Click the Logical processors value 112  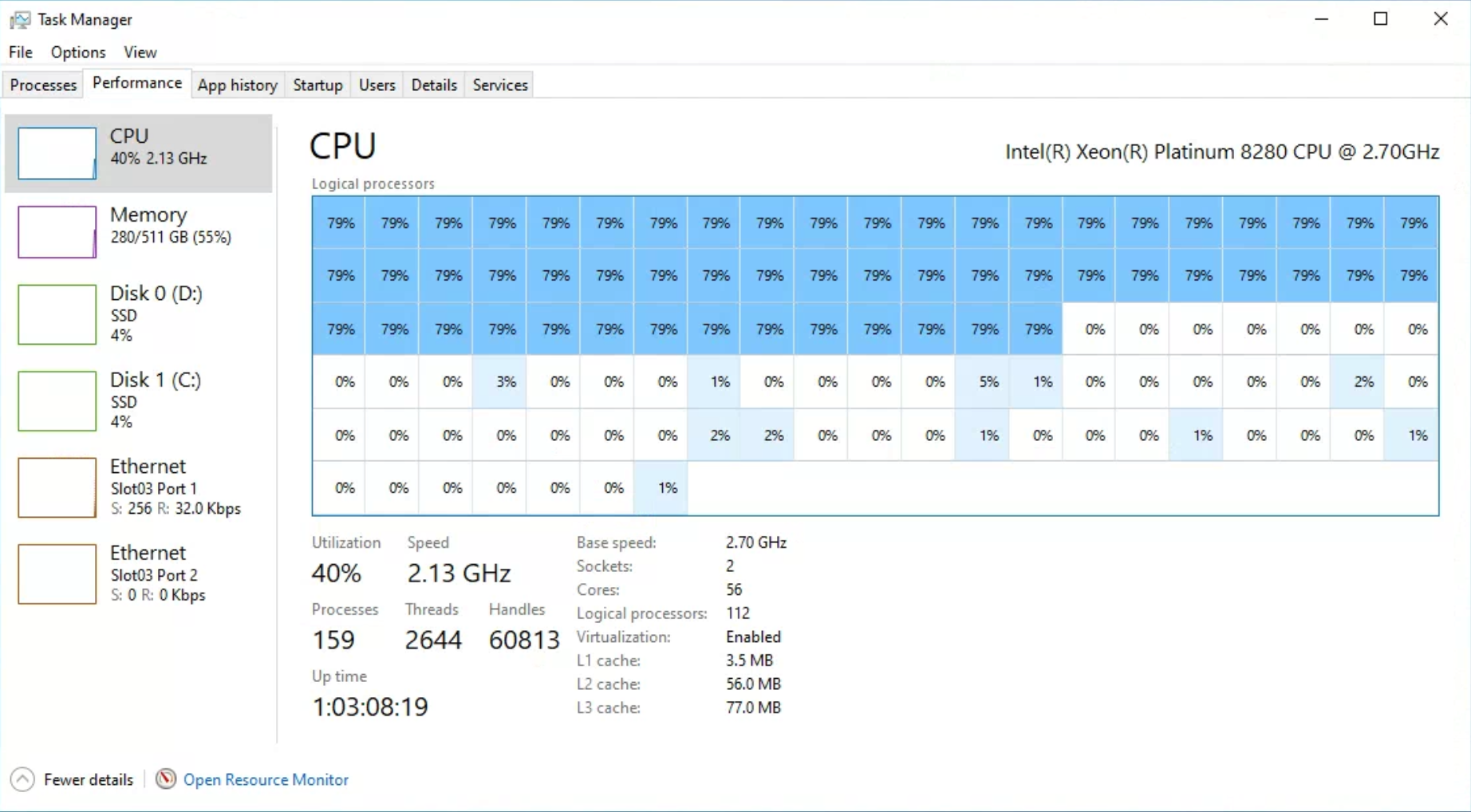click(x=738, y=613)
